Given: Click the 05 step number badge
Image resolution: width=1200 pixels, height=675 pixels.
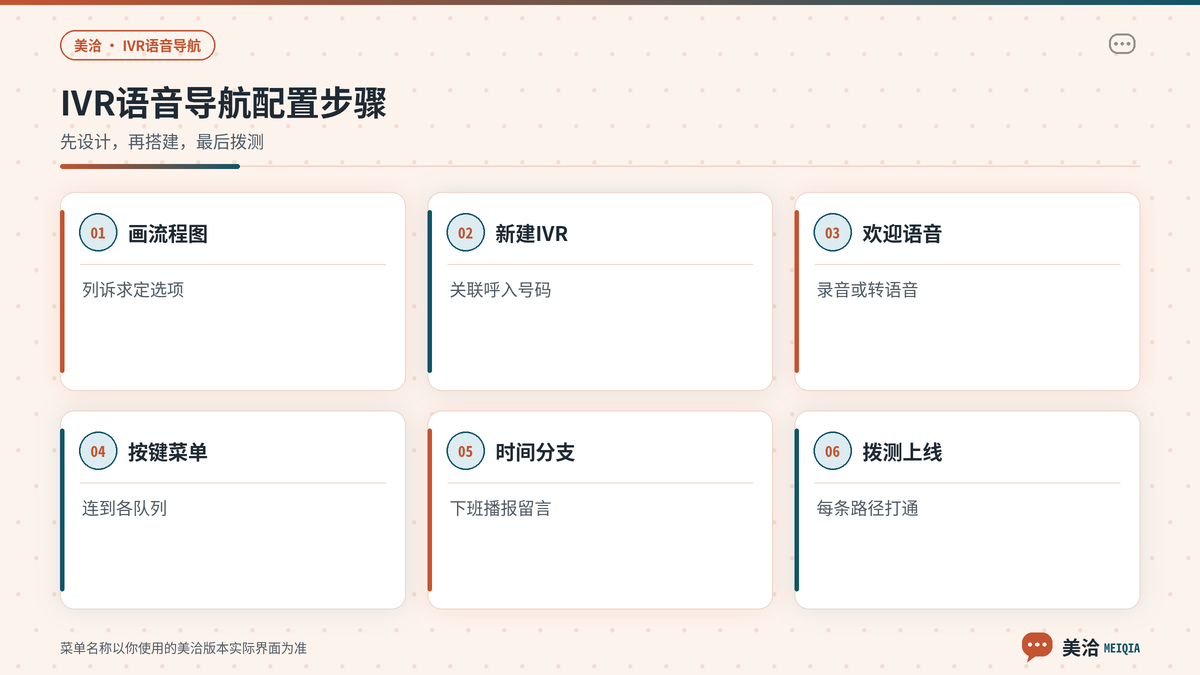Looking at the screenshot, I should (x=465, y=452).
